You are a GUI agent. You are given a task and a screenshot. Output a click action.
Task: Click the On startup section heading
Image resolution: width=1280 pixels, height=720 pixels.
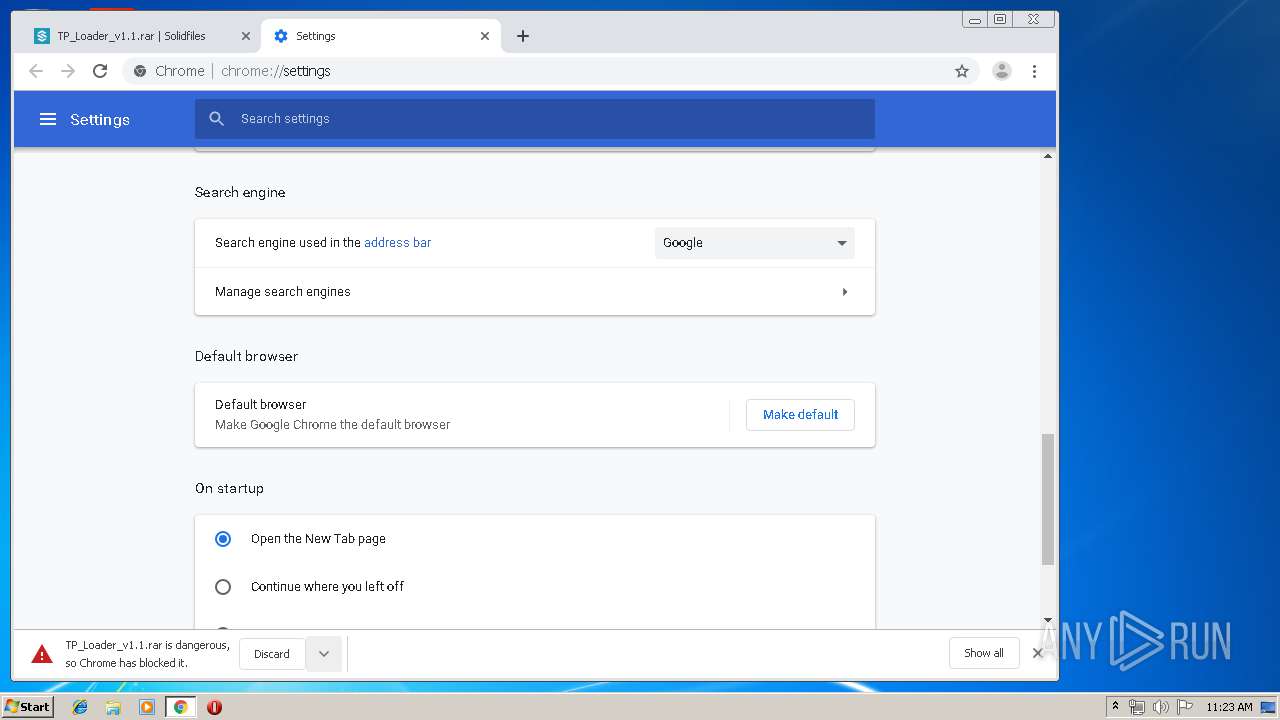229,488
